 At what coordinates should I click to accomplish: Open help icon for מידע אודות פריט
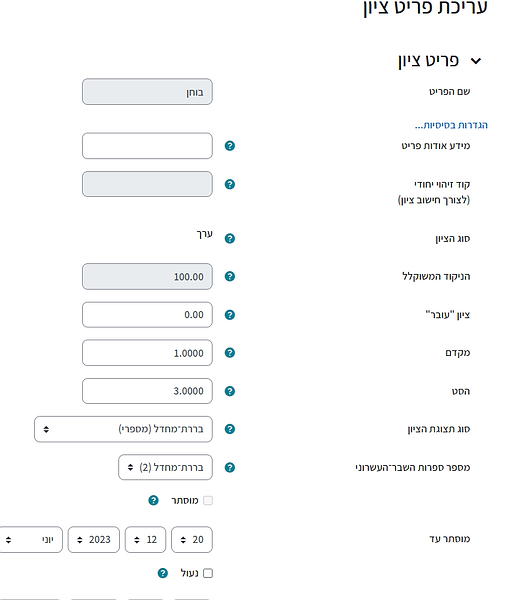230,146
